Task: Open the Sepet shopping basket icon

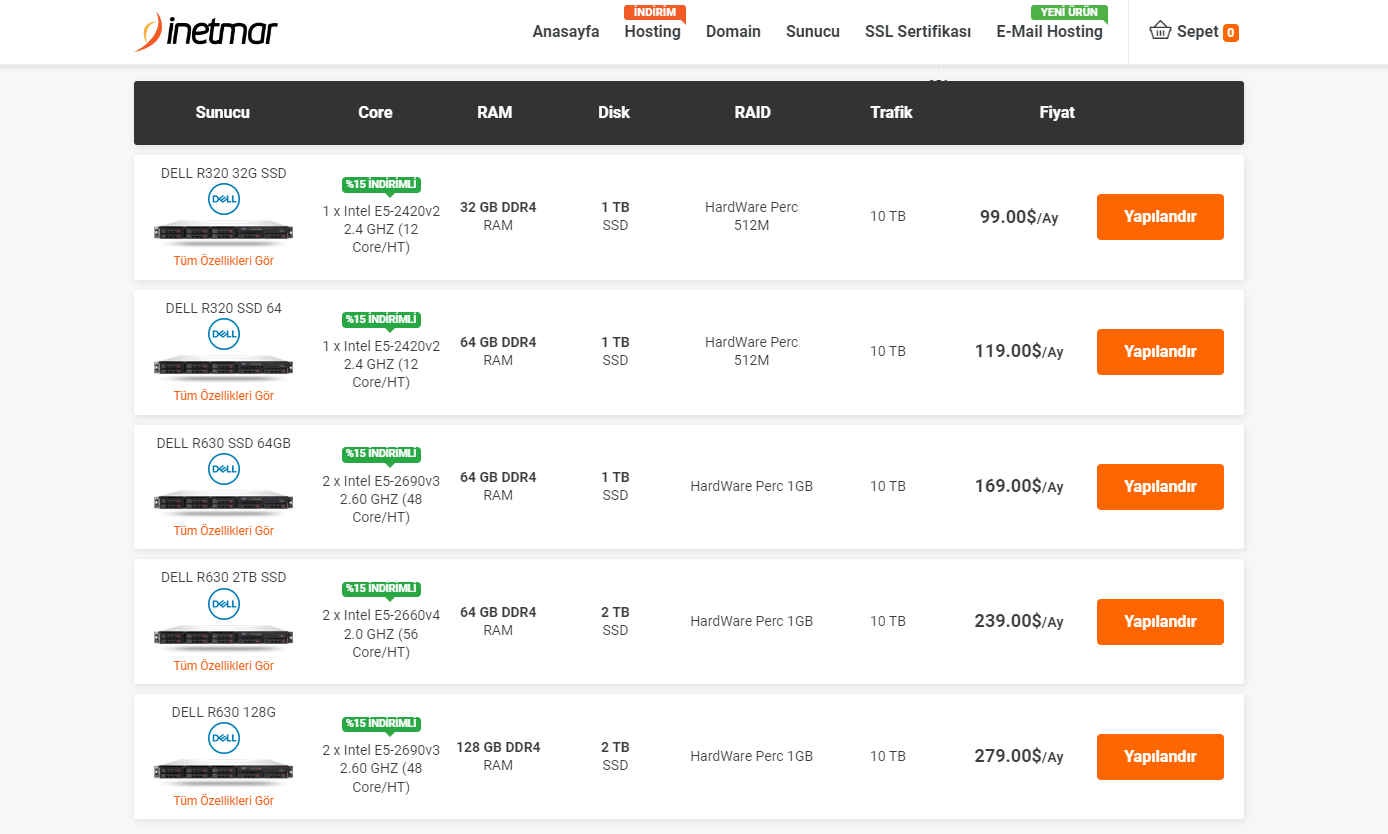Action: click(x=1160, y=31)
